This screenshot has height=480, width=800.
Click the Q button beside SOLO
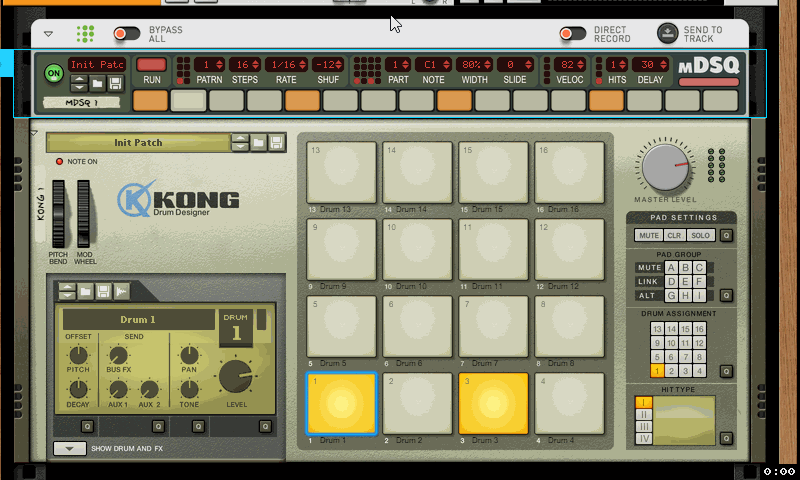tap(727, 235)
